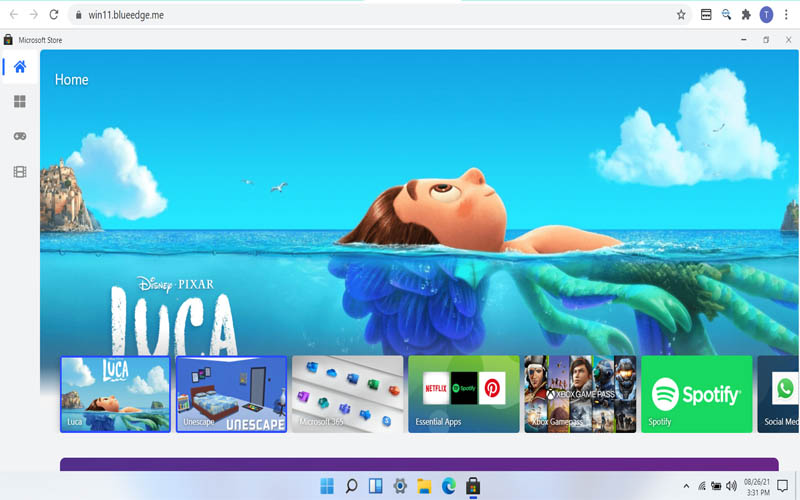
Task: Open File Explorer from taskbar
Action: pyautogui.click(x=424, y=486)
